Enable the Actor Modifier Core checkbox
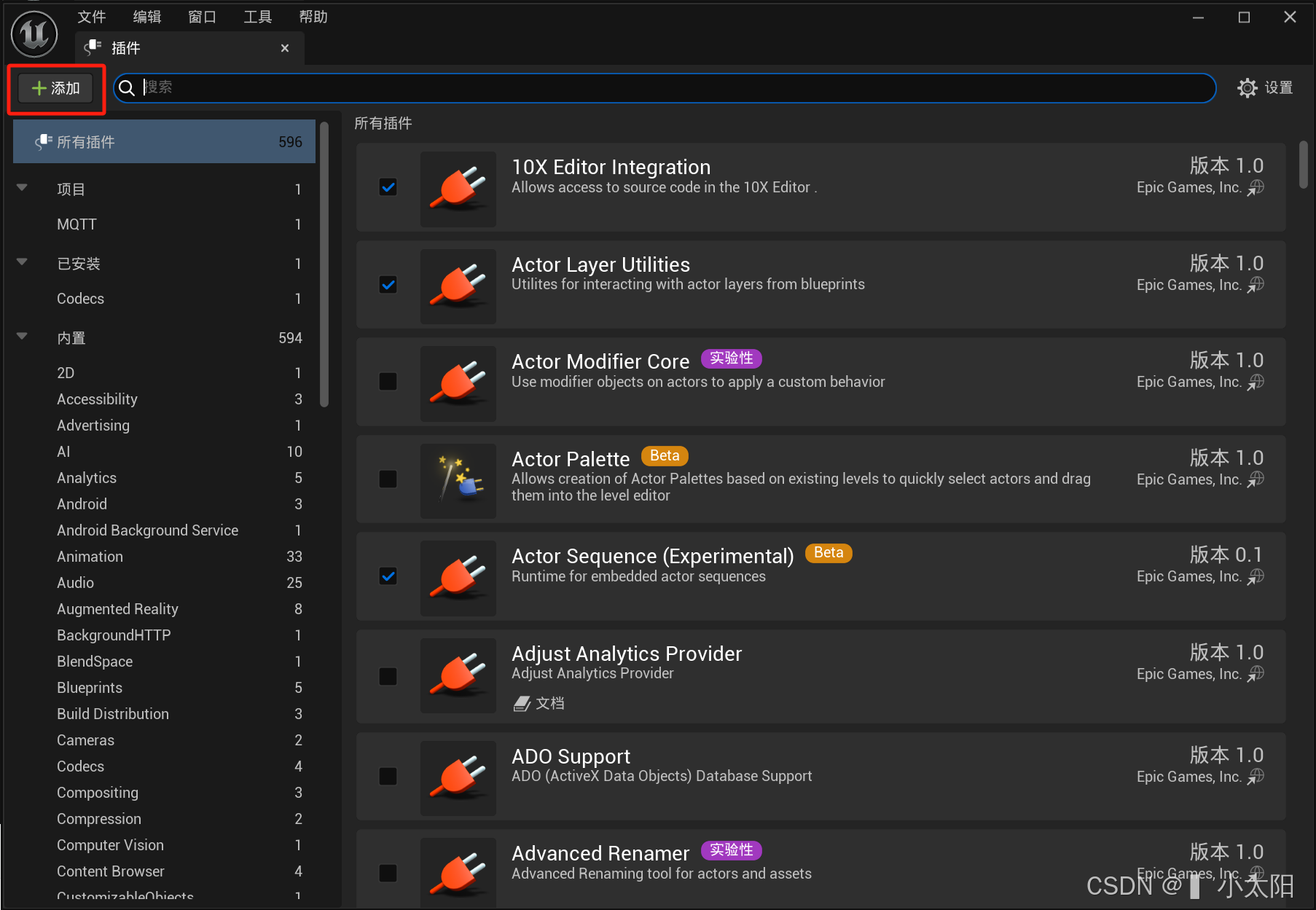This screenshot has width=1316, height=910. tap(388, 382)
